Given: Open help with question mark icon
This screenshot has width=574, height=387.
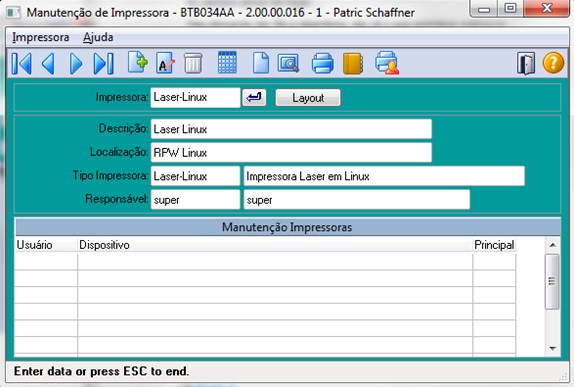Looking at the screenshot, I should tap(553, 63).
